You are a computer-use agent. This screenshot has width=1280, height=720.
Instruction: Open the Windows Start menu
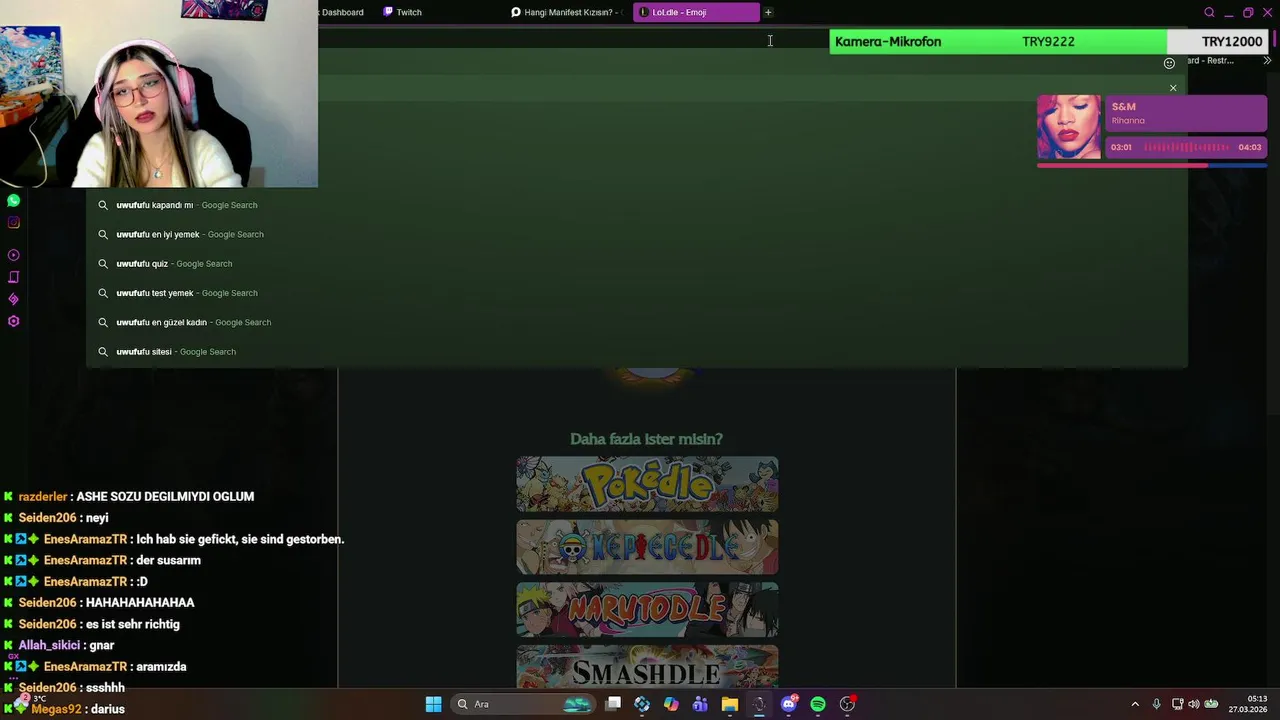tap(433, 704)
